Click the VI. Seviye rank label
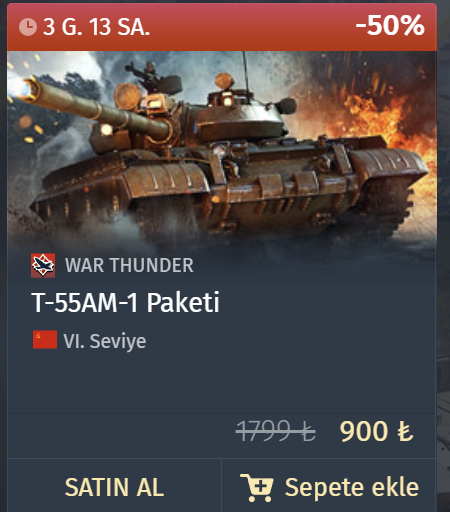Image resolution: width=450 pixels, height=512 pixels. tap(105, 341)
